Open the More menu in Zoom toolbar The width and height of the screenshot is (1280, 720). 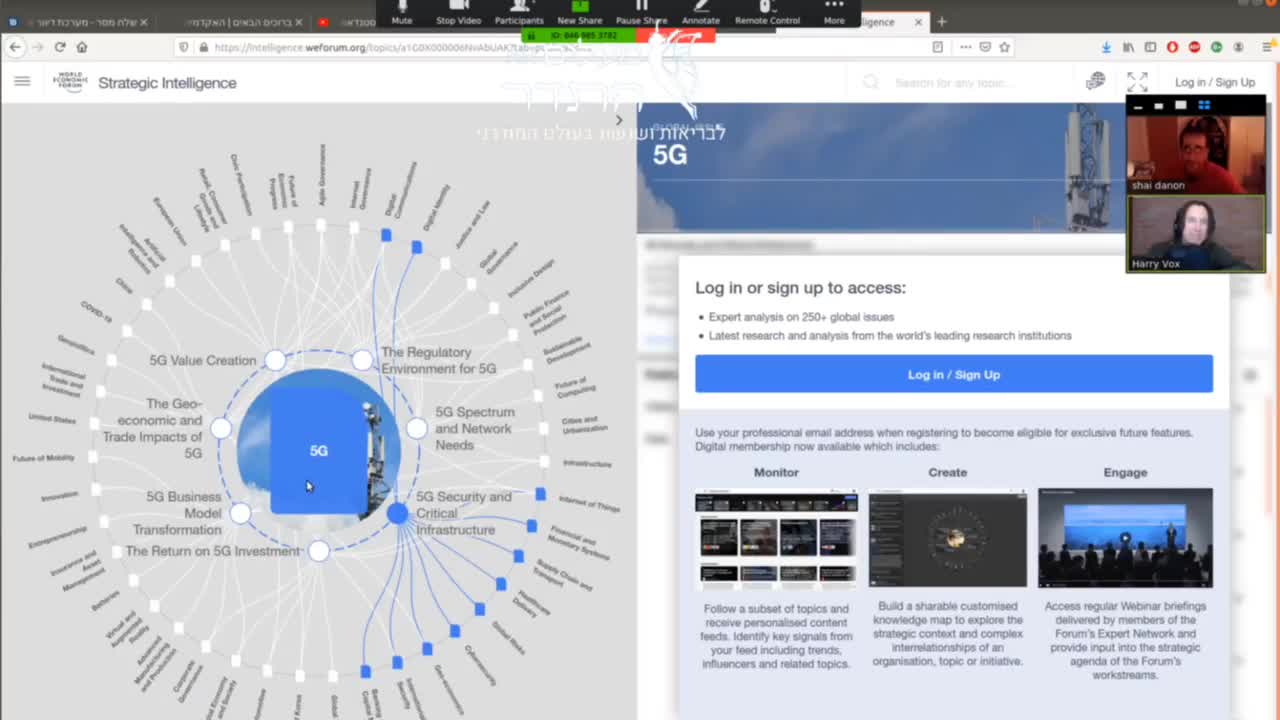point(834,12)
